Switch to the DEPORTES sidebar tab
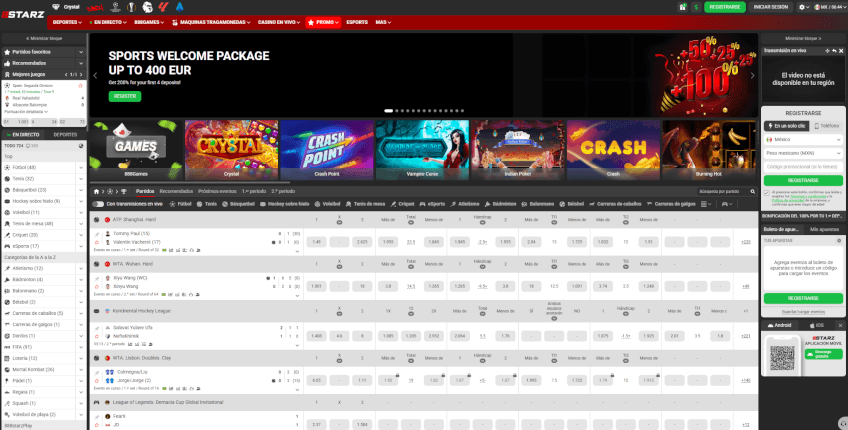 coord(65,135)
